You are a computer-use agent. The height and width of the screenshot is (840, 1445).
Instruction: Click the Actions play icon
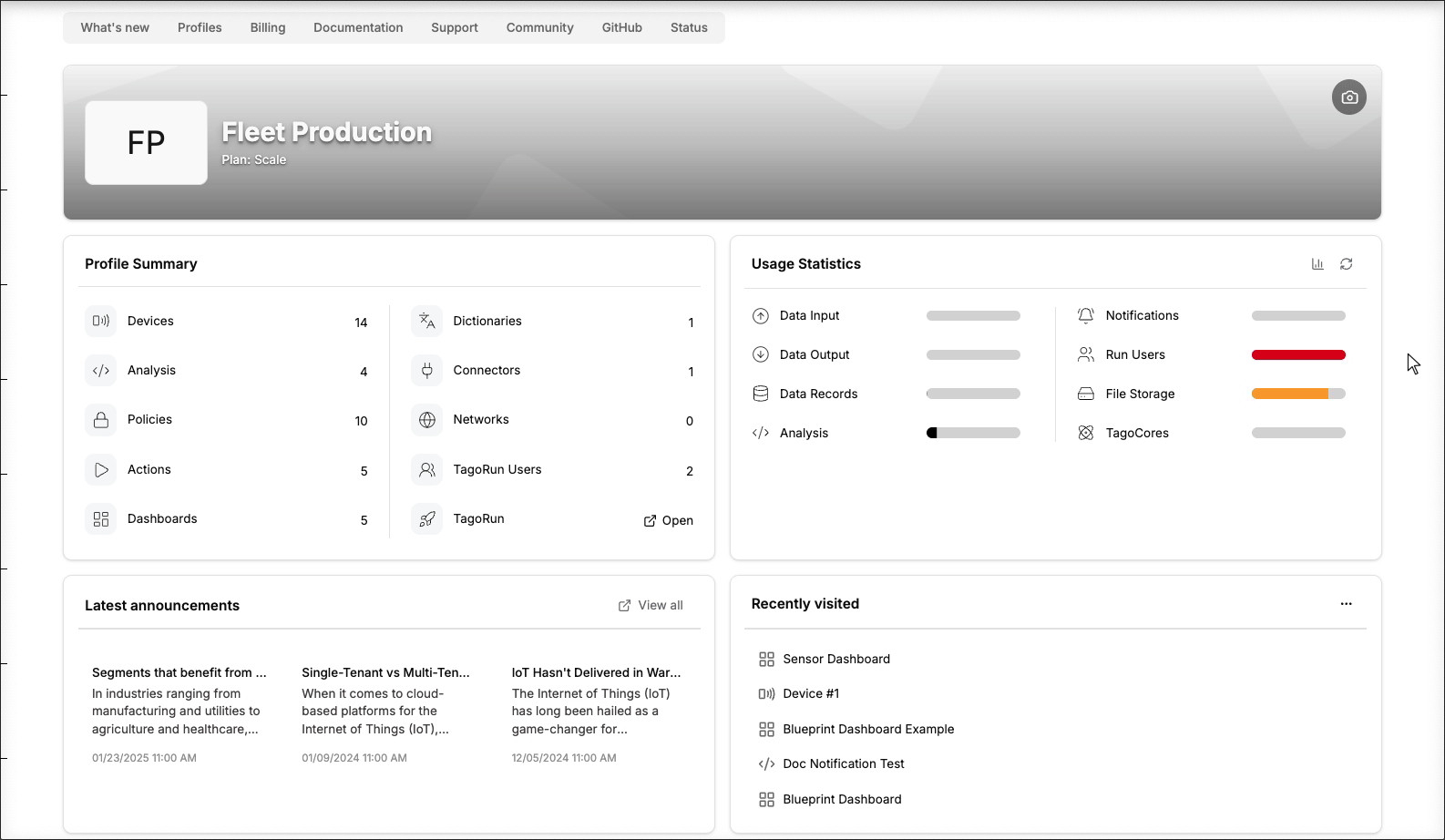click(101, 470)
